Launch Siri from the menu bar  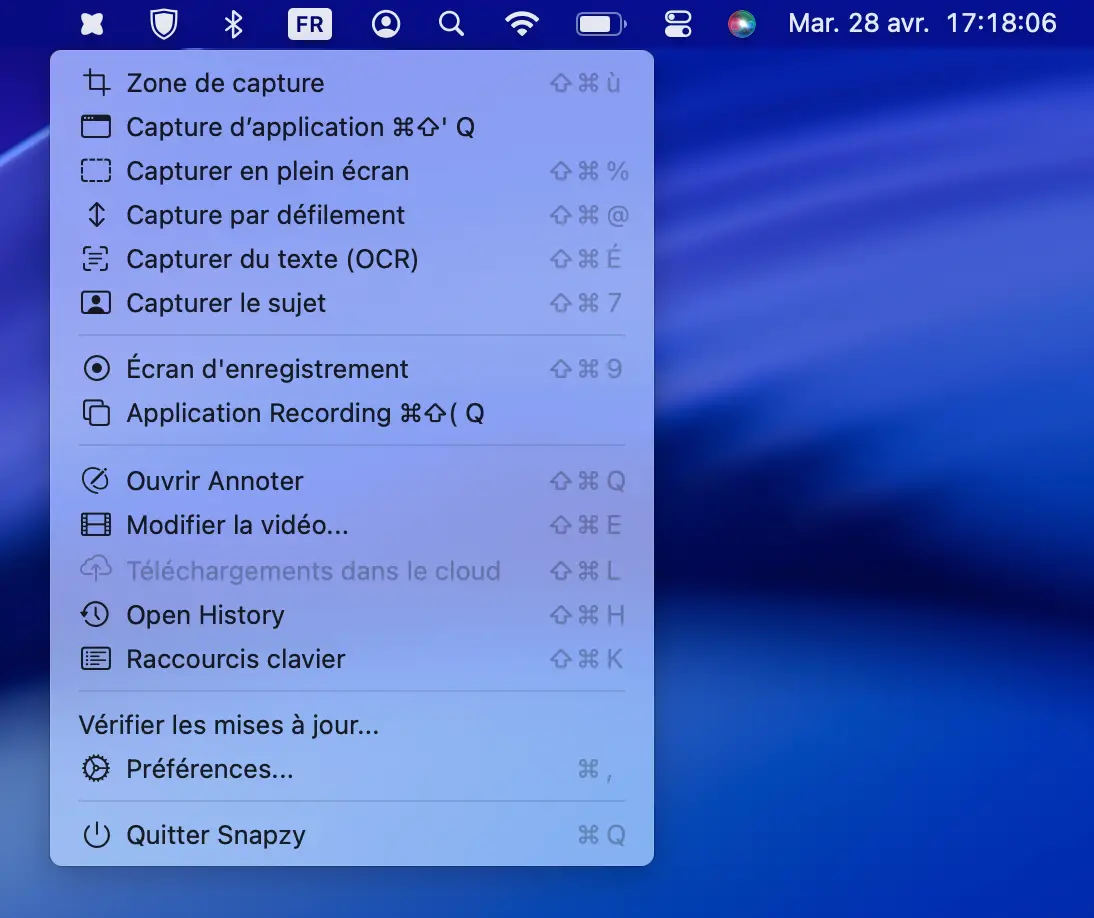(x=742, y=24)
